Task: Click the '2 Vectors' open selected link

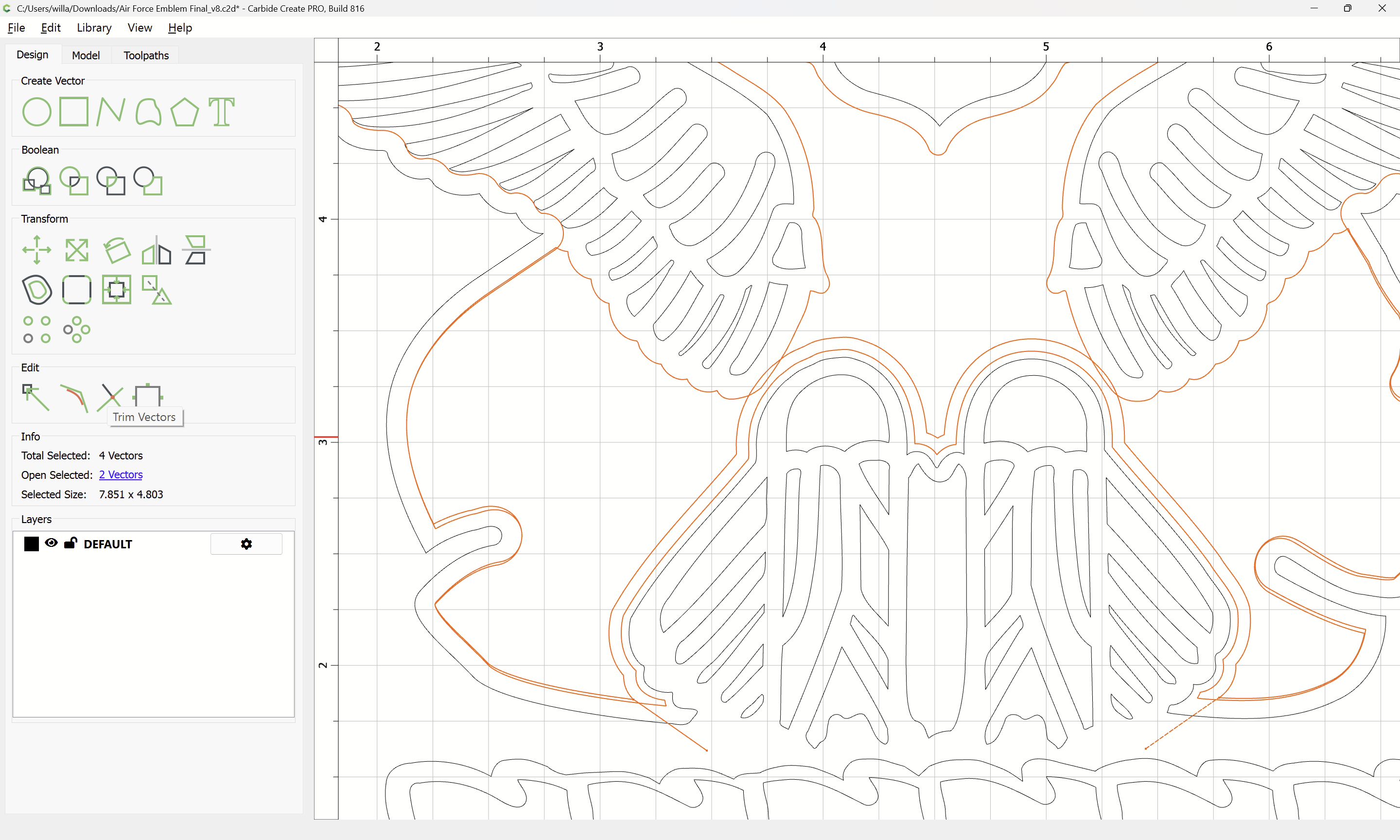Action: click(x=121, y=474)
